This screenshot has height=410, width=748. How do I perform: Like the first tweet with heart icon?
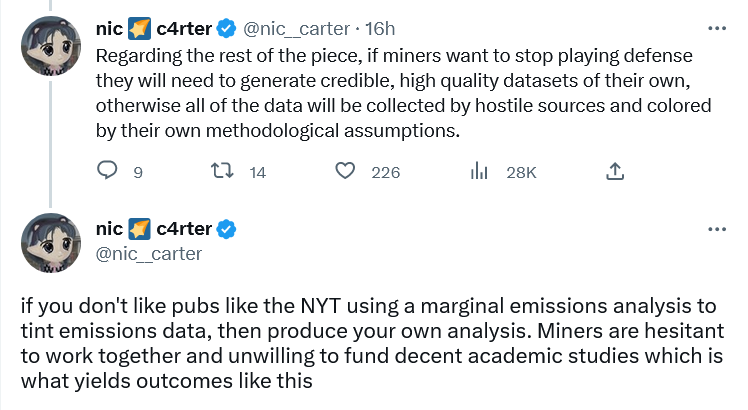point(345,172)
